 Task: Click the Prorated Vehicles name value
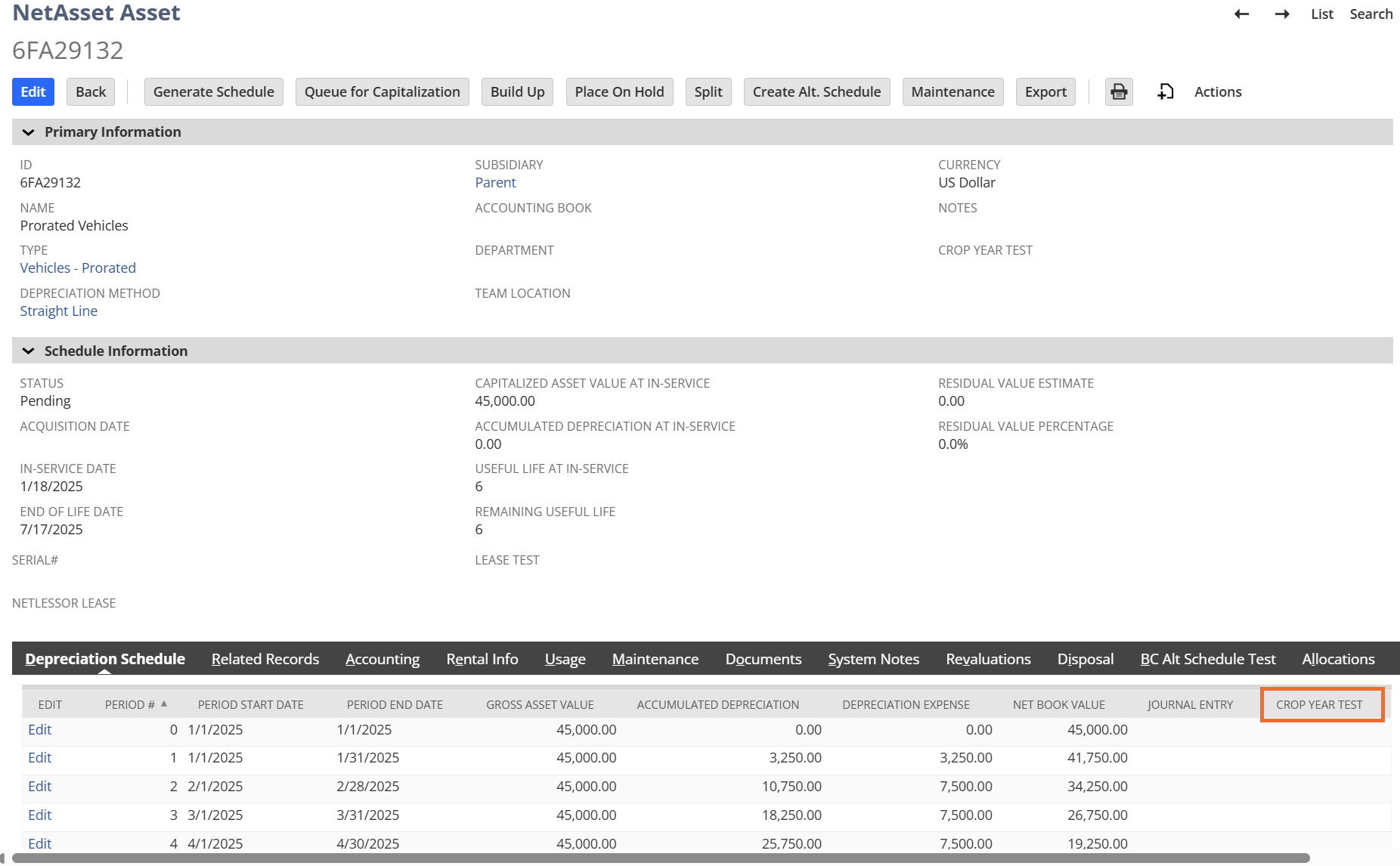[74, 226]
